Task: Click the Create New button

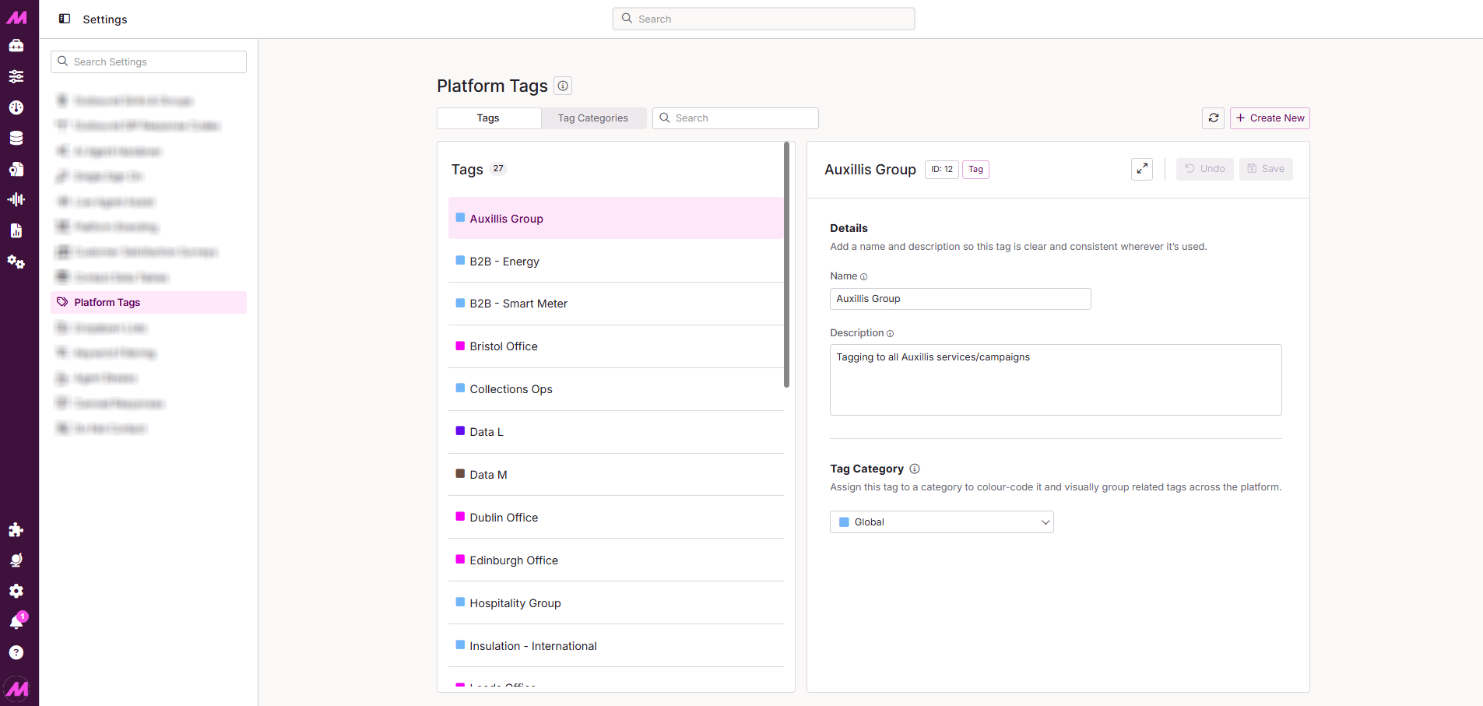Action: [1270, 118]
